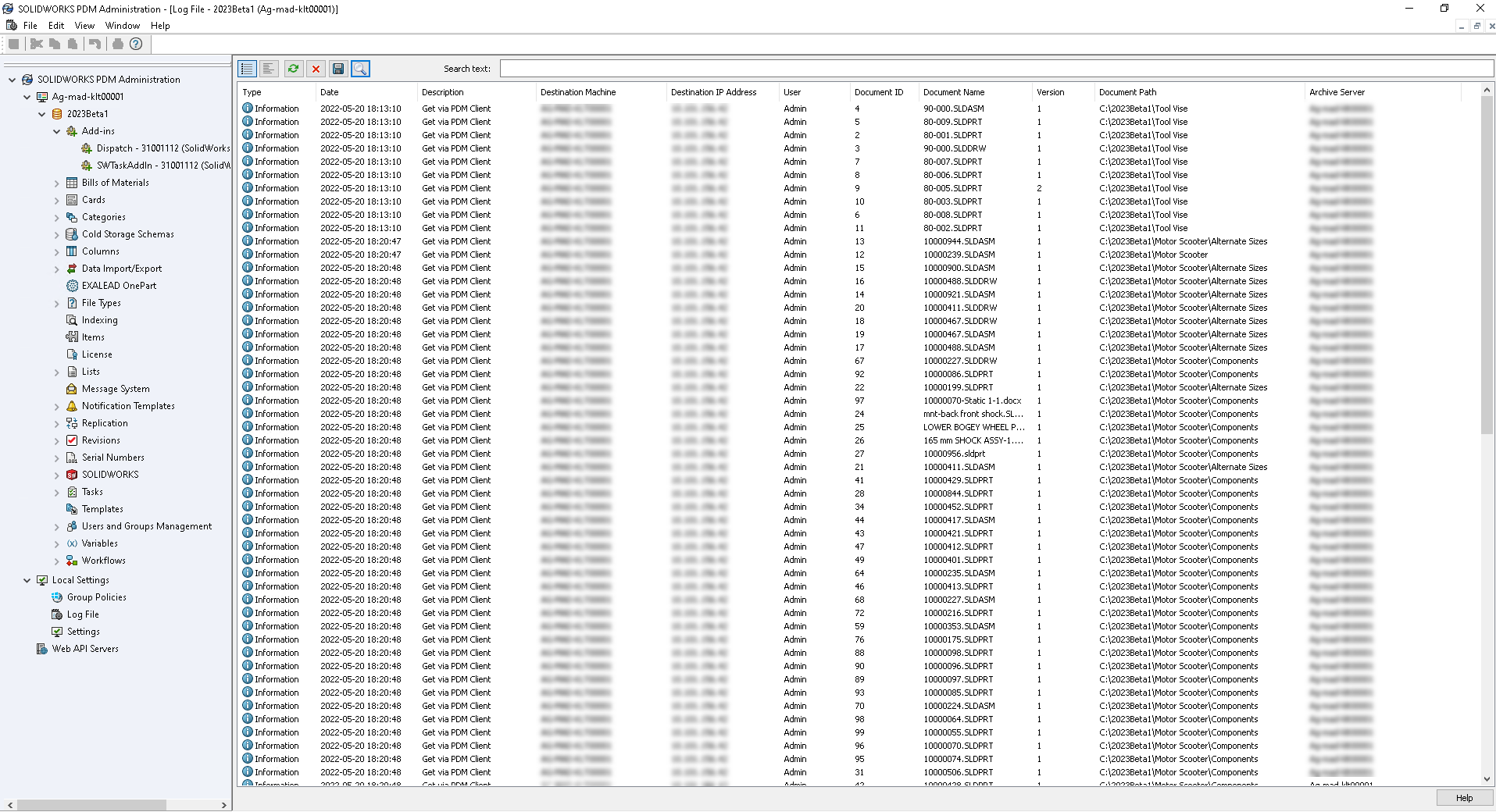Refresh the log file view
This screenshot has height=812, width=1496.
(x=292, y=69)
